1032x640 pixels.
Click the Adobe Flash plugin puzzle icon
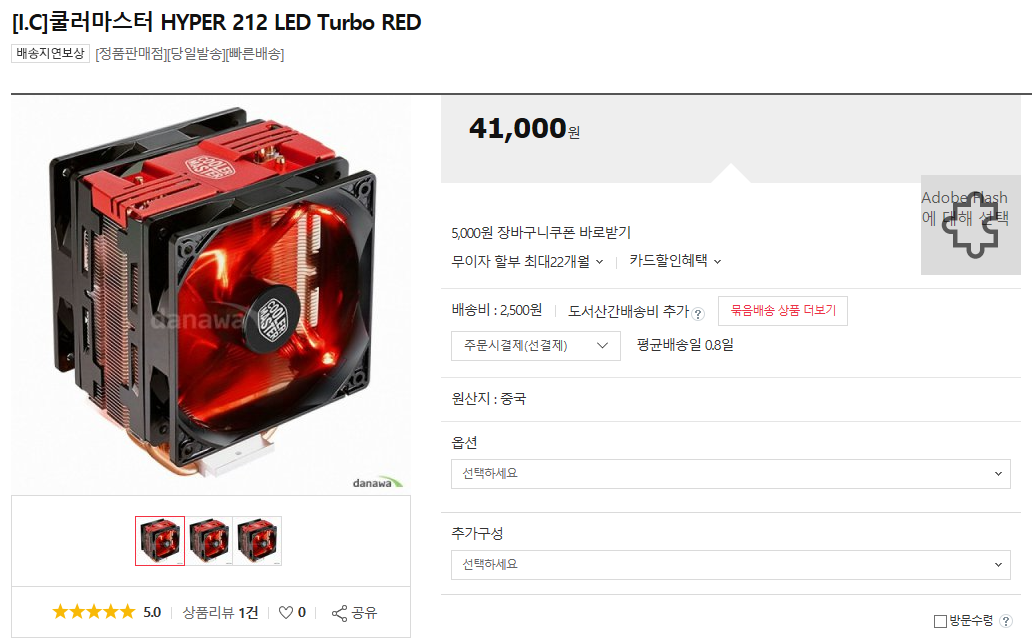coord(971,225)
